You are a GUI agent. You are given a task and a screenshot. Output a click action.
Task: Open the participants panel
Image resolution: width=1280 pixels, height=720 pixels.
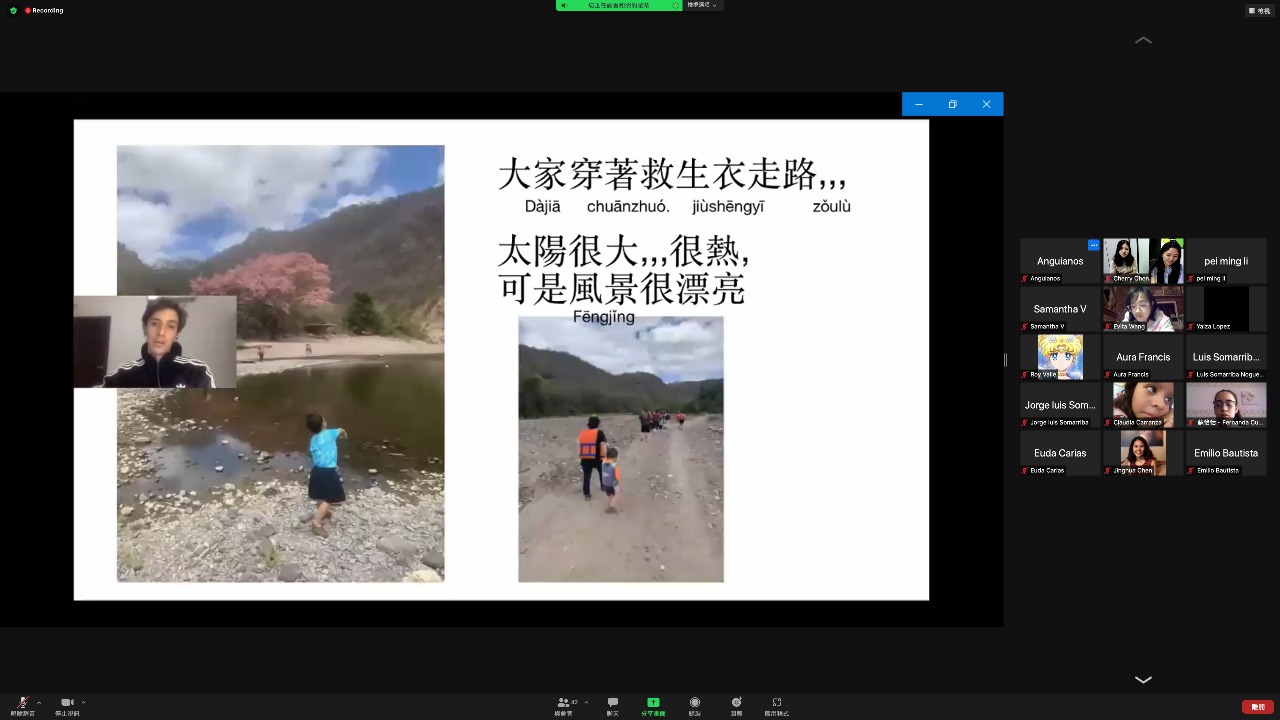pos(565,704)
